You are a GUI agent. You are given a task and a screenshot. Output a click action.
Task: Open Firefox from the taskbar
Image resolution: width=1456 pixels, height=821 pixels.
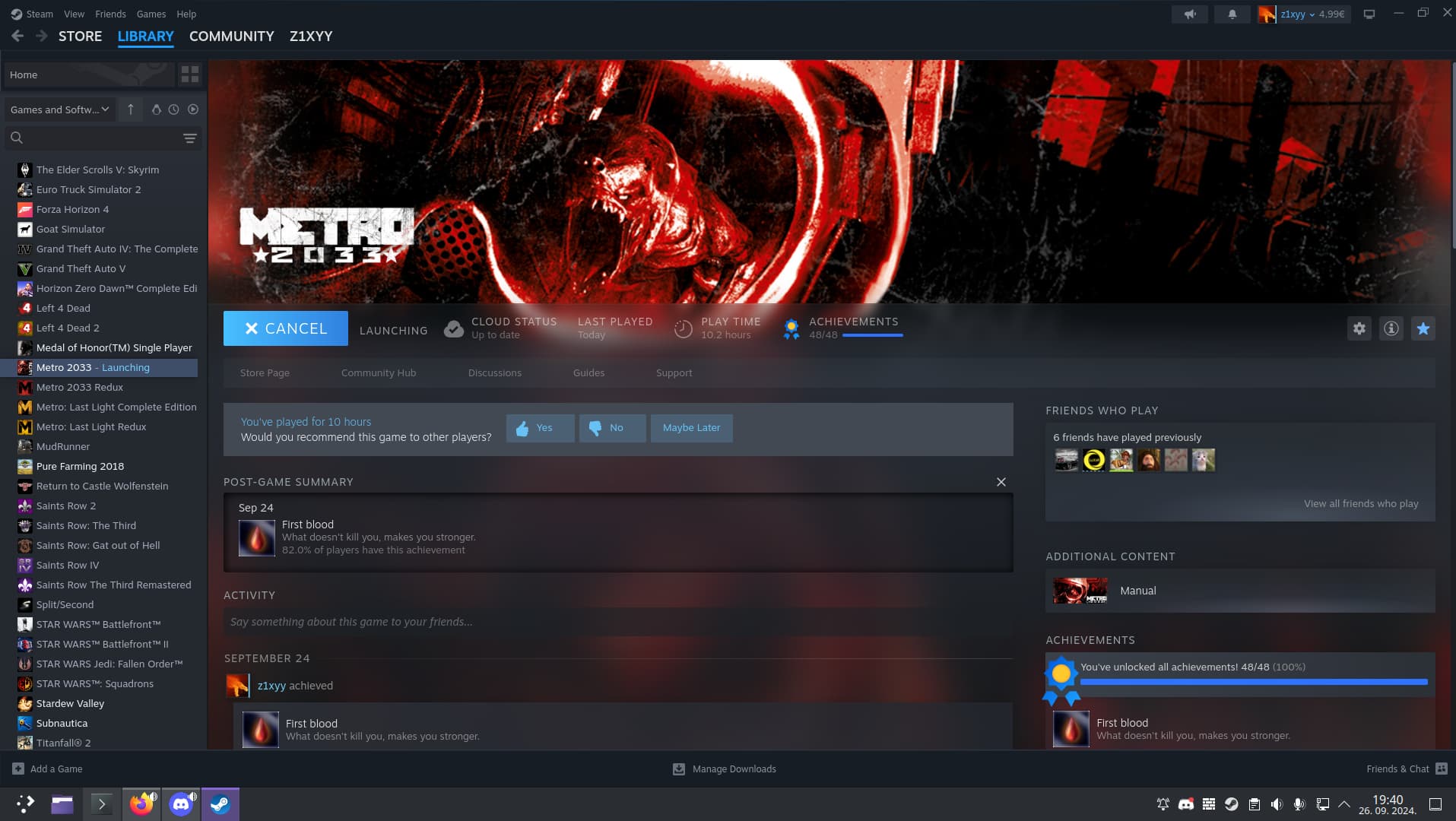point(141,804)
